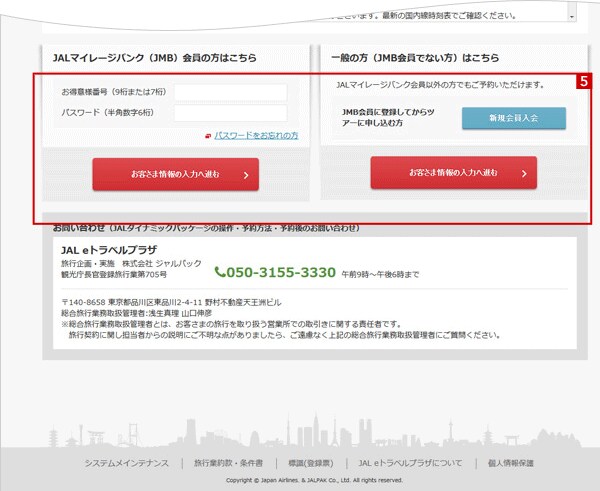Open the 旅行業約款・条件書 footer link
Image resolution: width=600 pixels, height=491 pixels.
coord(228,463)
